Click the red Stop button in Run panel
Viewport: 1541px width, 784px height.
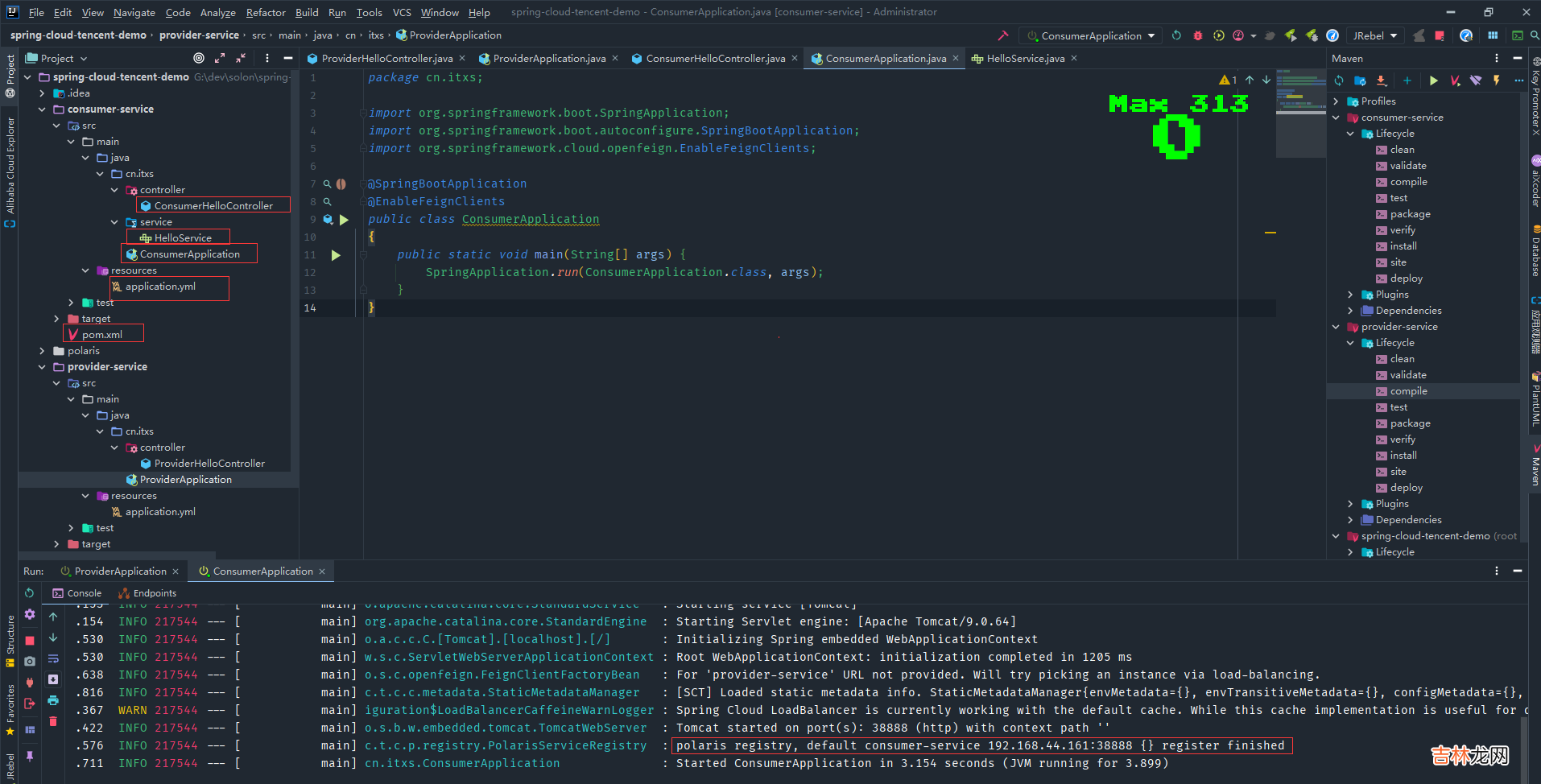(x=30, y=641)
